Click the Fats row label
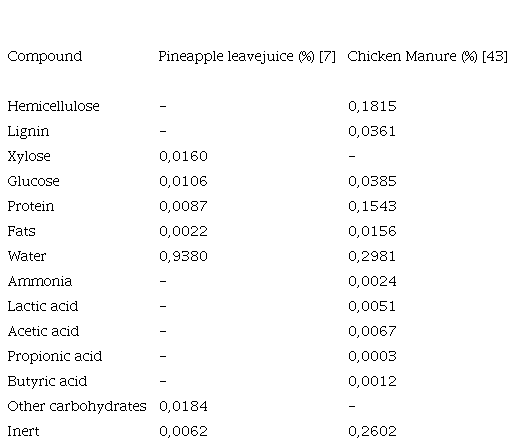The image size is (520, 447). click(21, 231)
